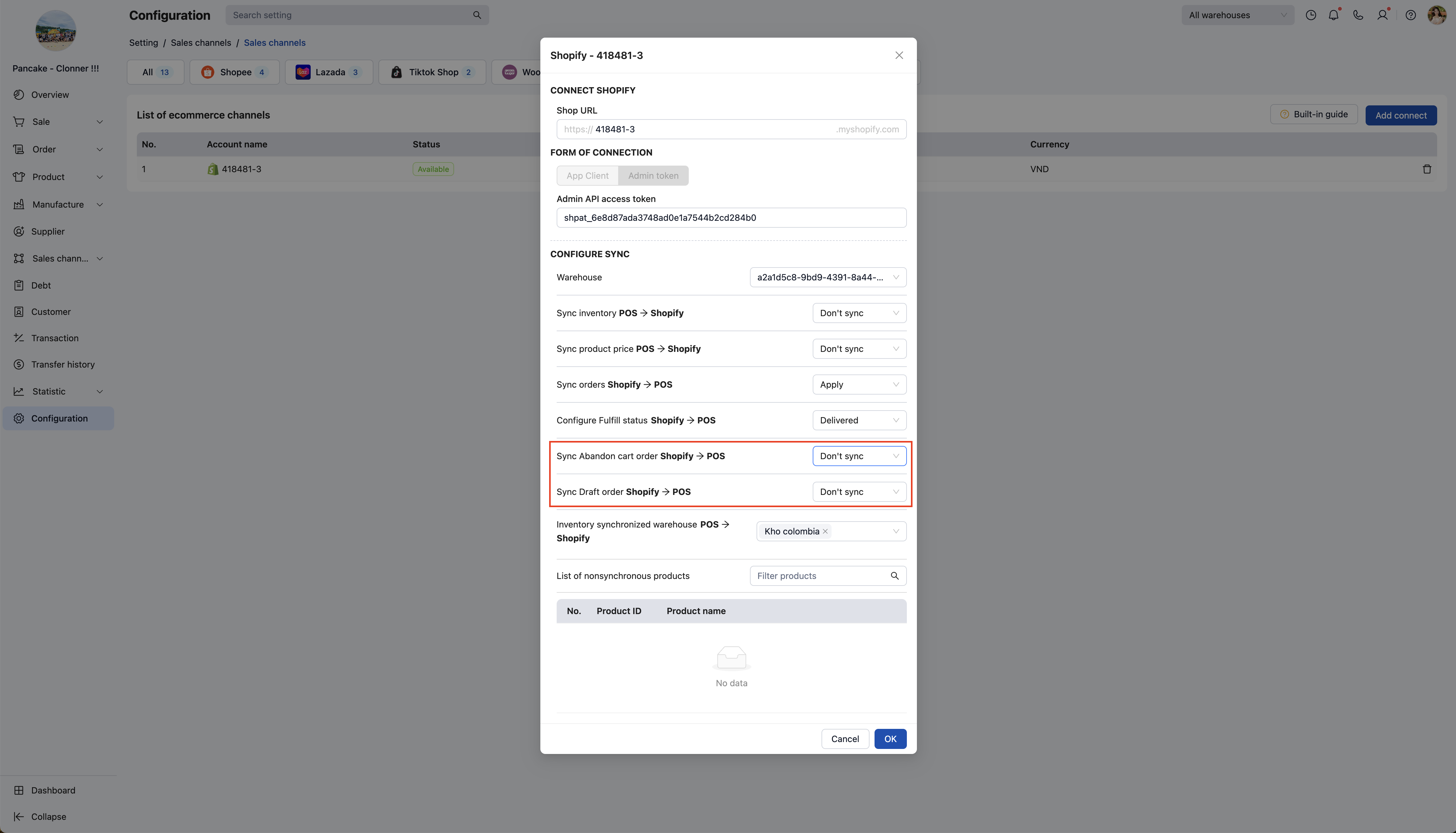Click the Shop URL input field
Image resolution: width=1456 pixels, height=833 pixels.
(x=731, y=129)
